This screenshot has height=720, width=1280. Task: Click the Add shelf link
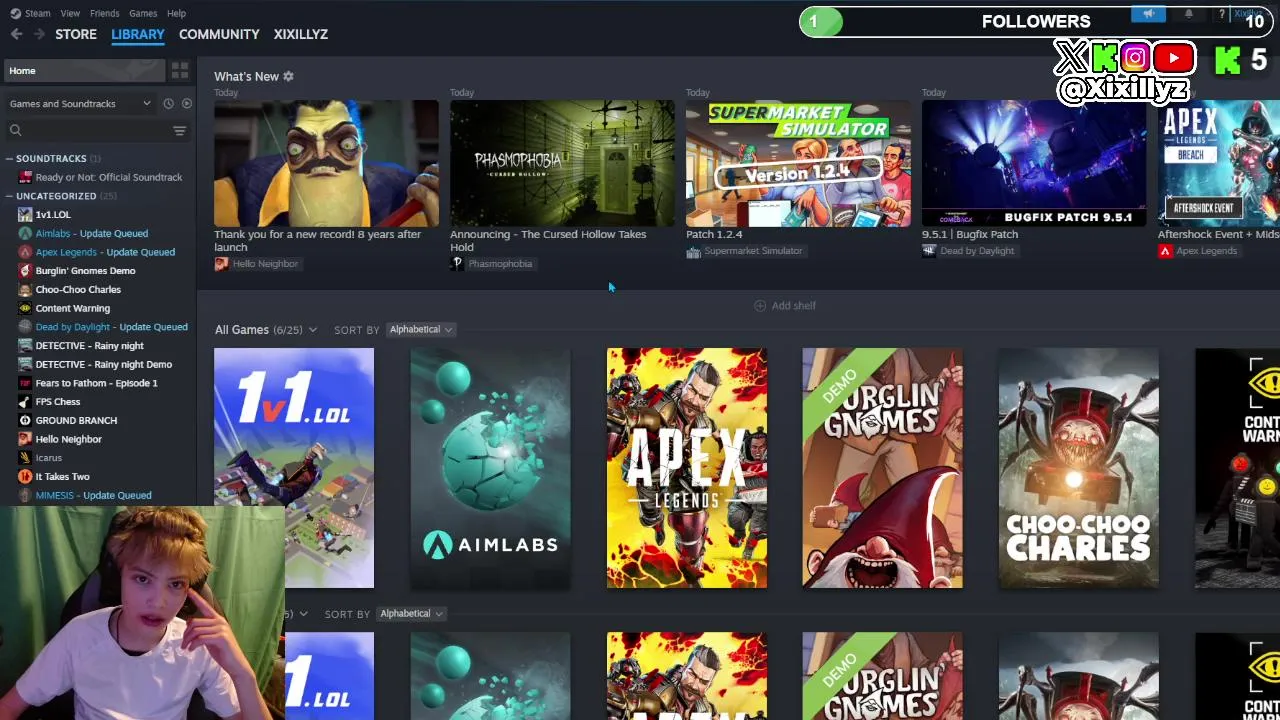tap(785, 306)
